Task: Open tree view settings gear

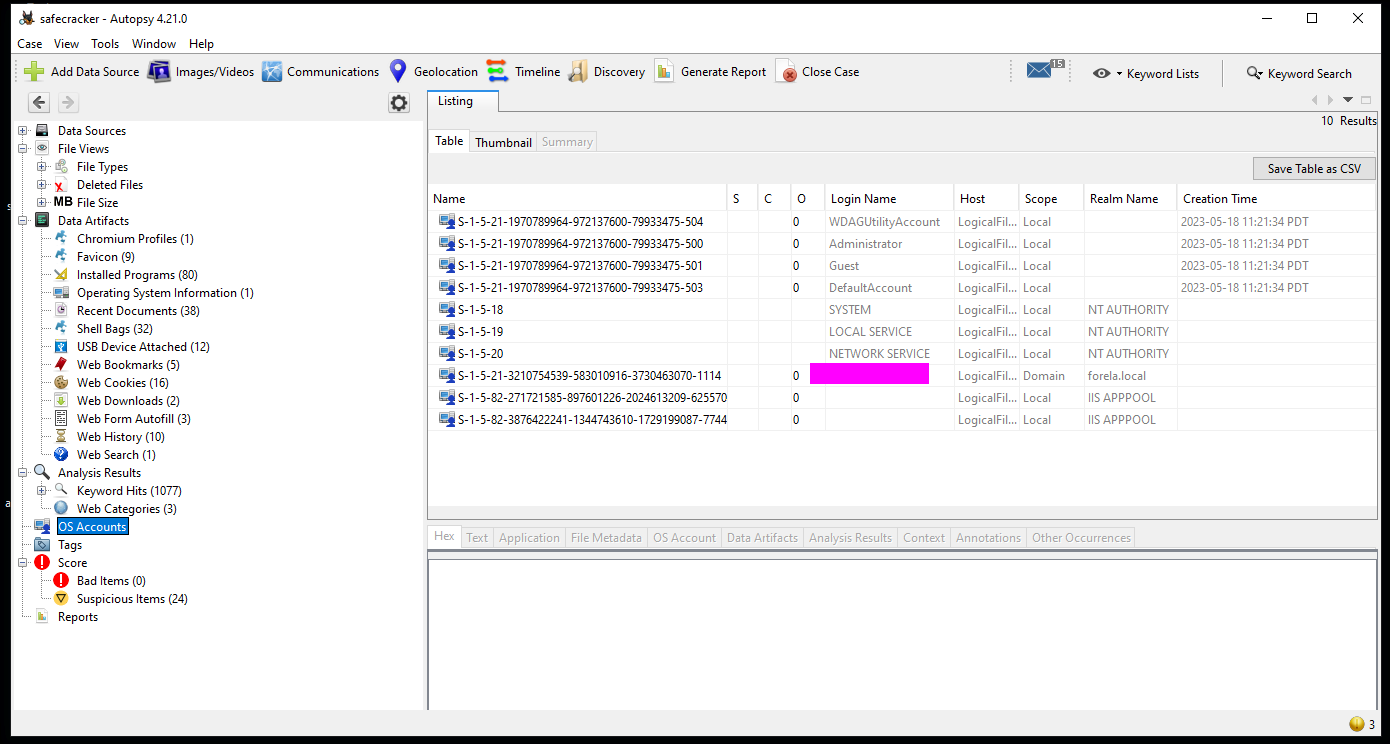Action: point(399,103)
